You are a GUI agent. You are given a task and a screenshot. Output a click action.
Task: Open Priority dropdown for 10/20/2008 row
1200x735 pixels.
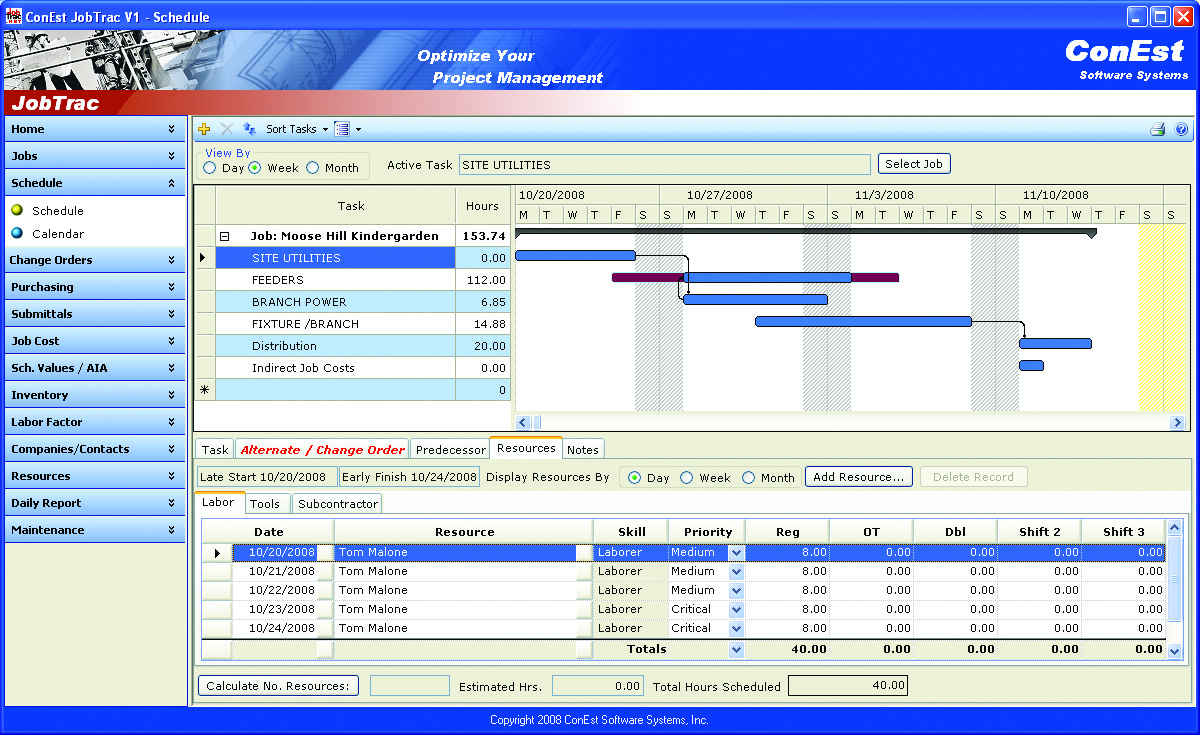[x=737, y=553]
